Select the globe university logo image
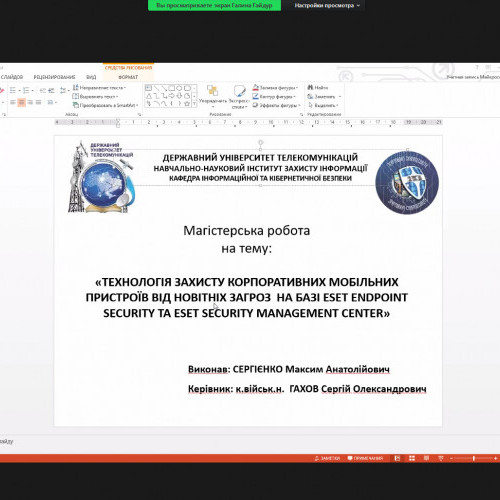This screenshot has height=500, width=500. tap(101, 177)
